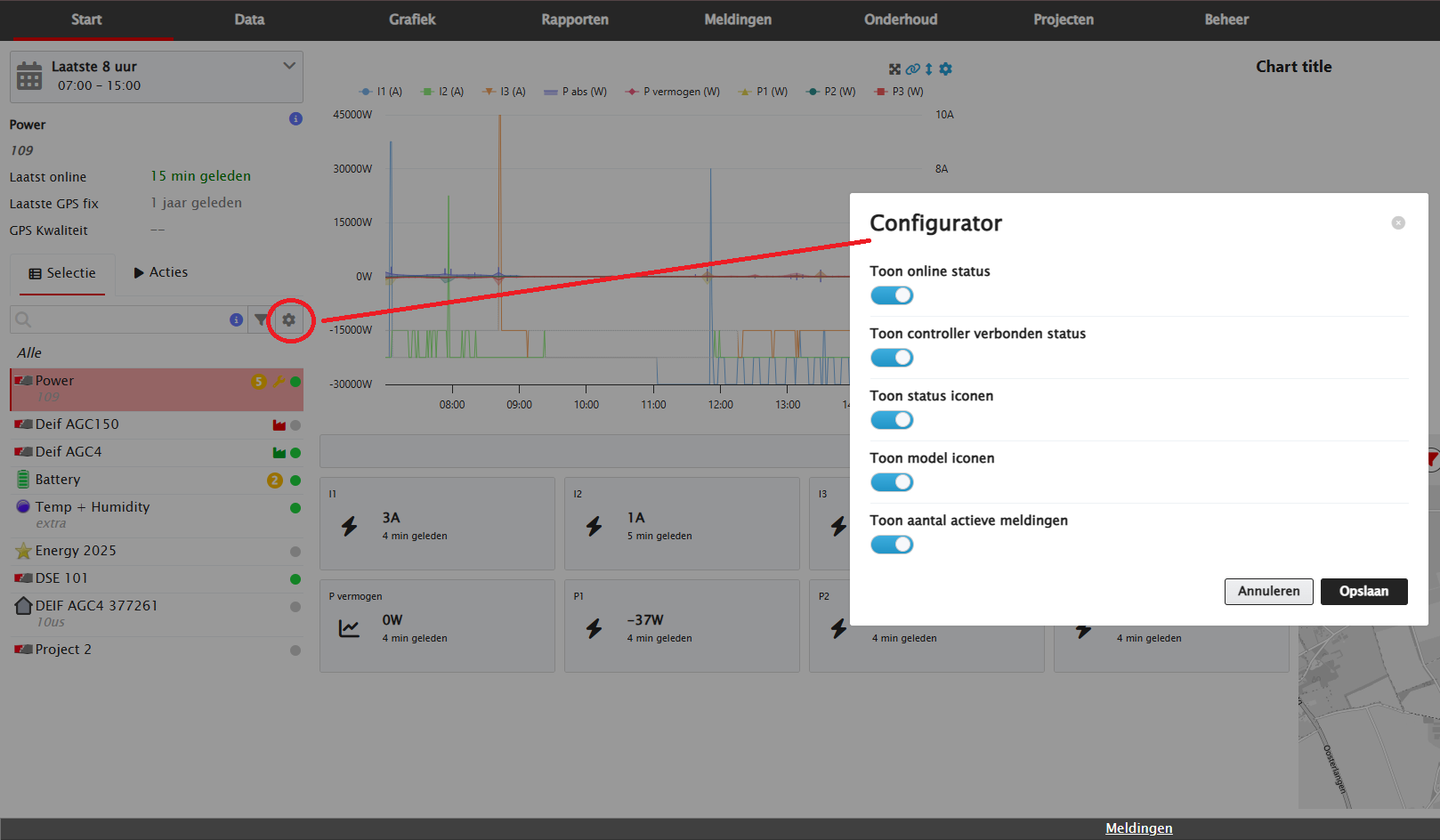
Task: Open the device list filter funnel
Action: (x=261, y=319)
